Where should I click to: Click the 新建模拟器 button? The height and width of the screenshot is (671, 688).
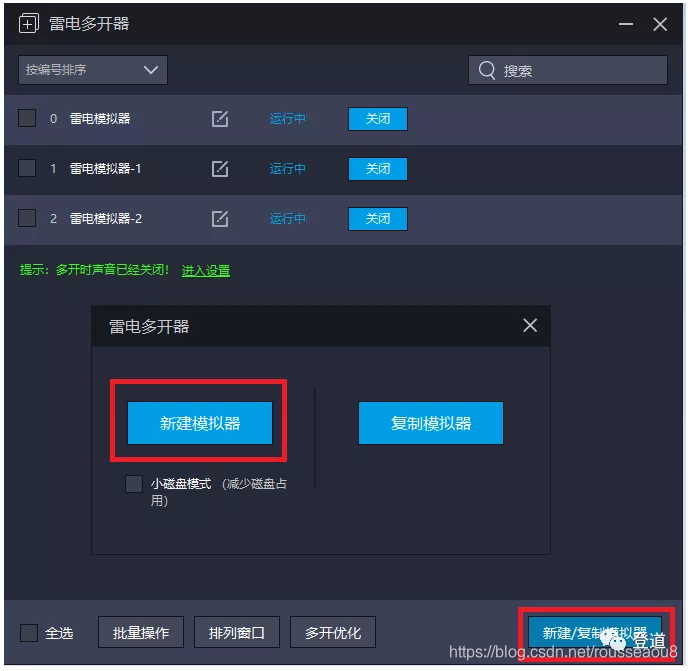click(200, 423)
